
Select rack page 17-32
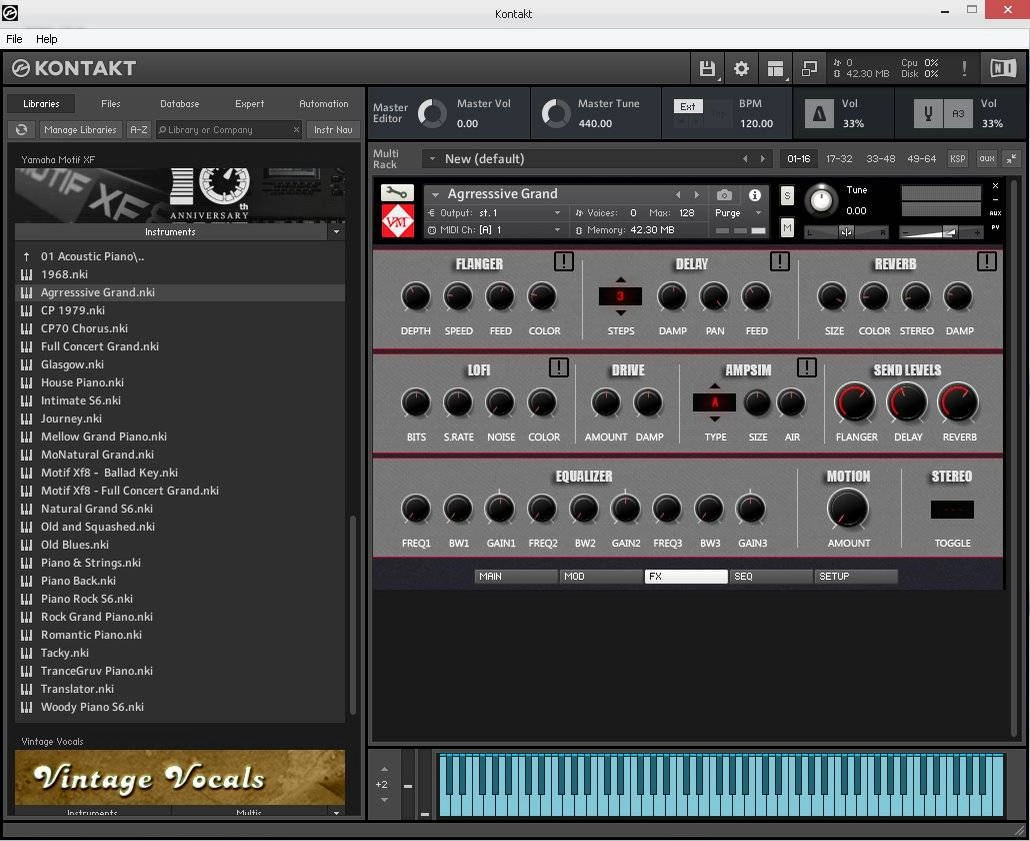coord(839,158)
